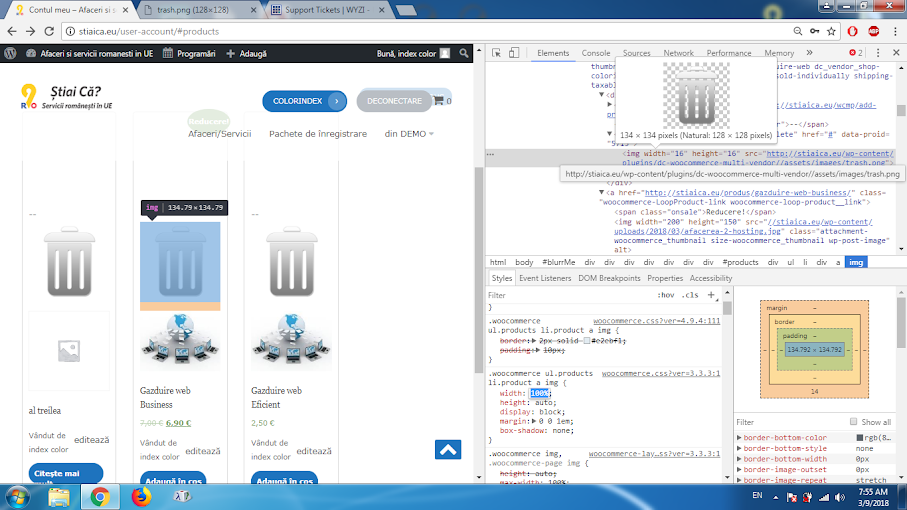Bookmark this page with the star icon
The image size is (907, 510).
[831, 31]
